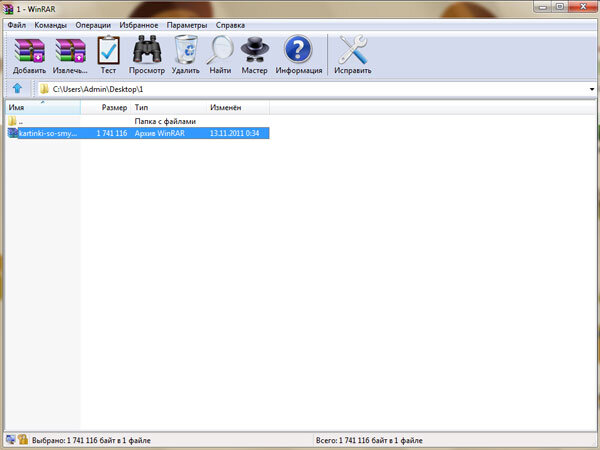The width and height of the screenshot is (600, 450).
Task: Click the WinRAR title bar app icon
Action: click(8, 8)
